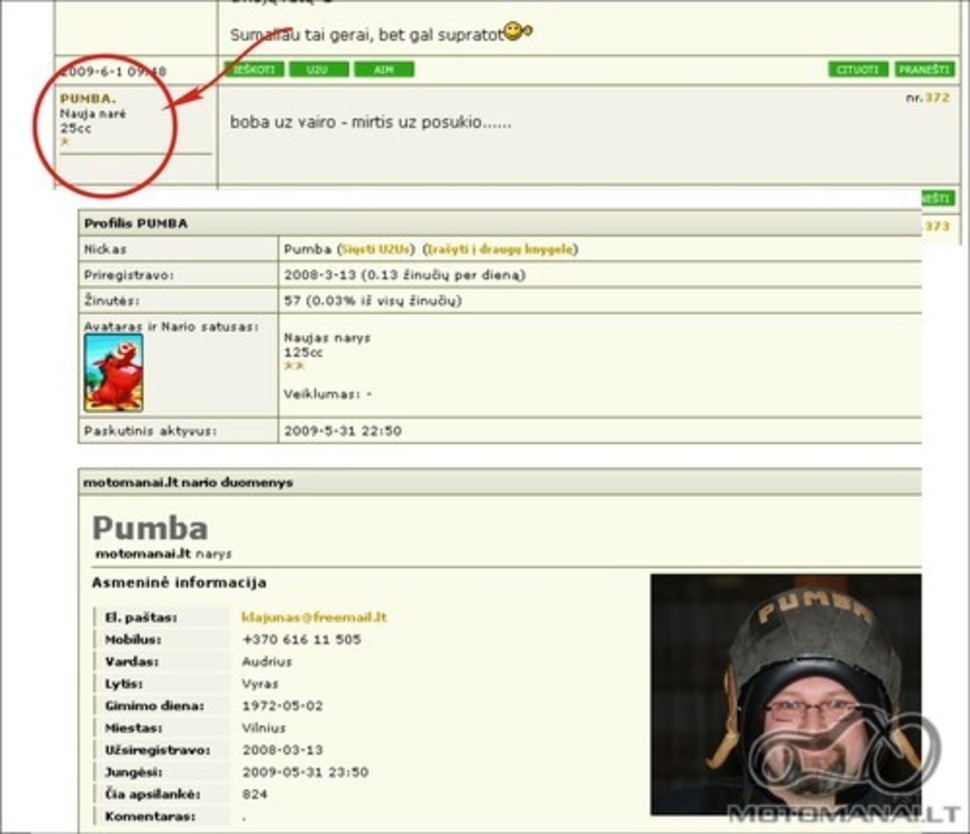Click the 'Naujas narys' status text
Screen dimensions: 970x834
[x=327, y=338]
